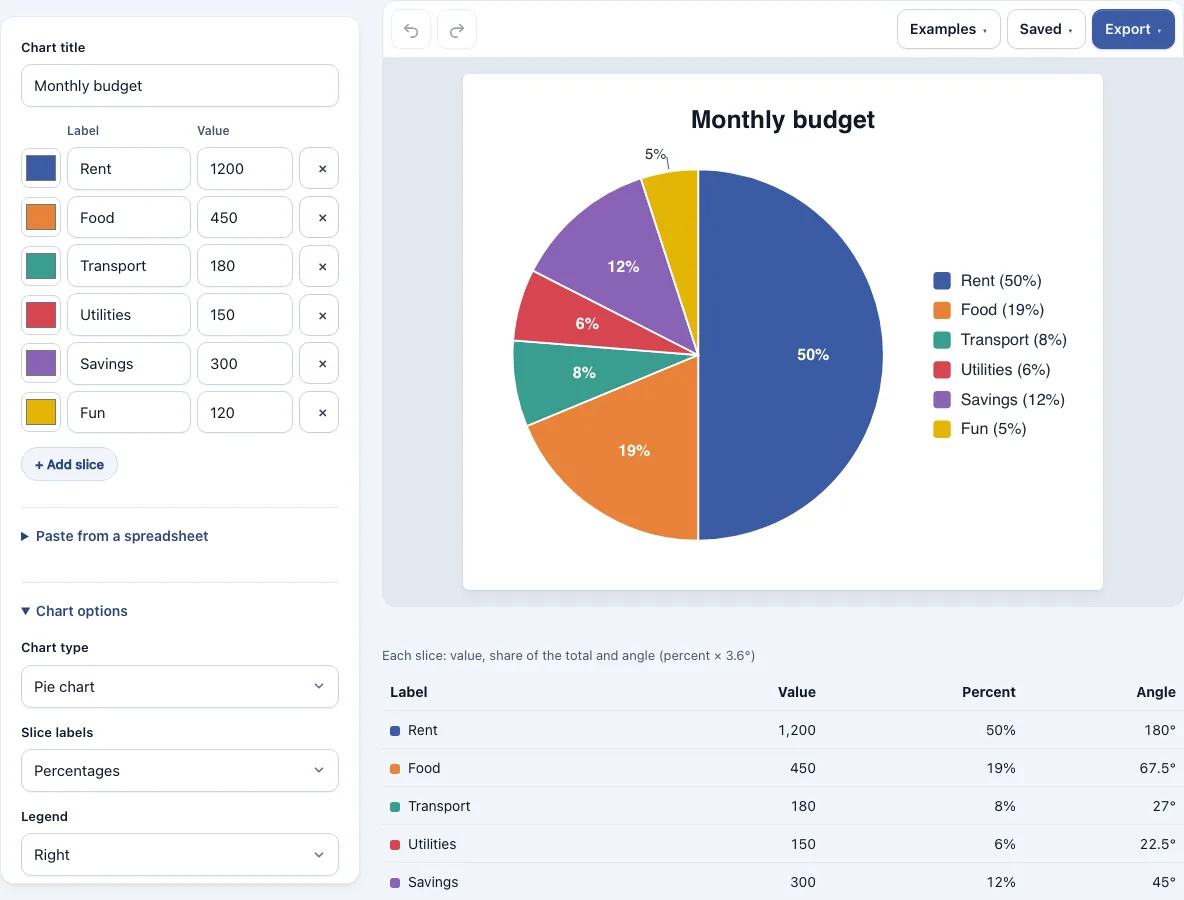Screen dimensions: 1184x900
Task: Collapse the Chart options section
Action: coord(75,611)
